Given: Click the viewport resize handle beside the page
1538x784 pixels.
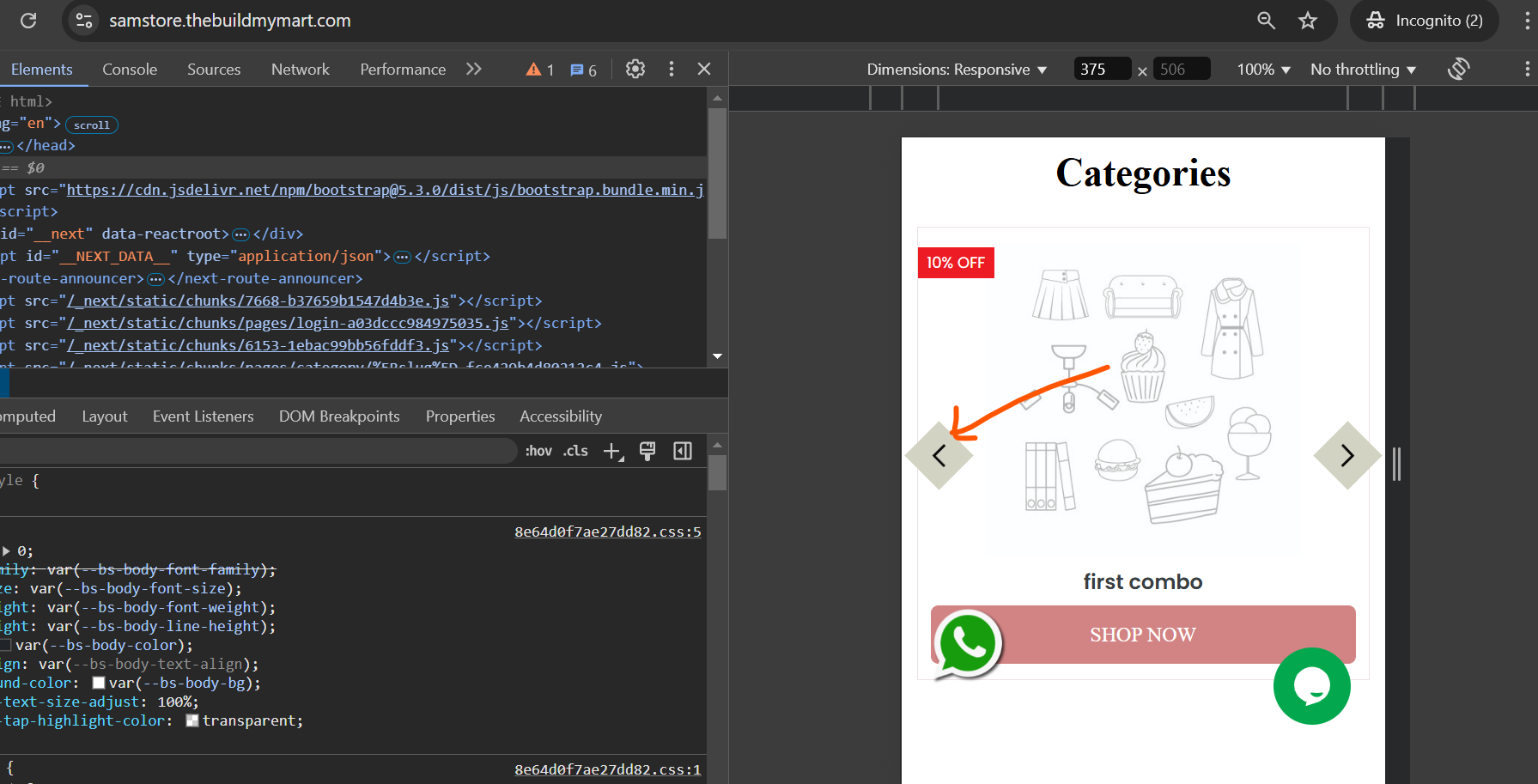Looking at the screenshot, I should point(1397,465).
